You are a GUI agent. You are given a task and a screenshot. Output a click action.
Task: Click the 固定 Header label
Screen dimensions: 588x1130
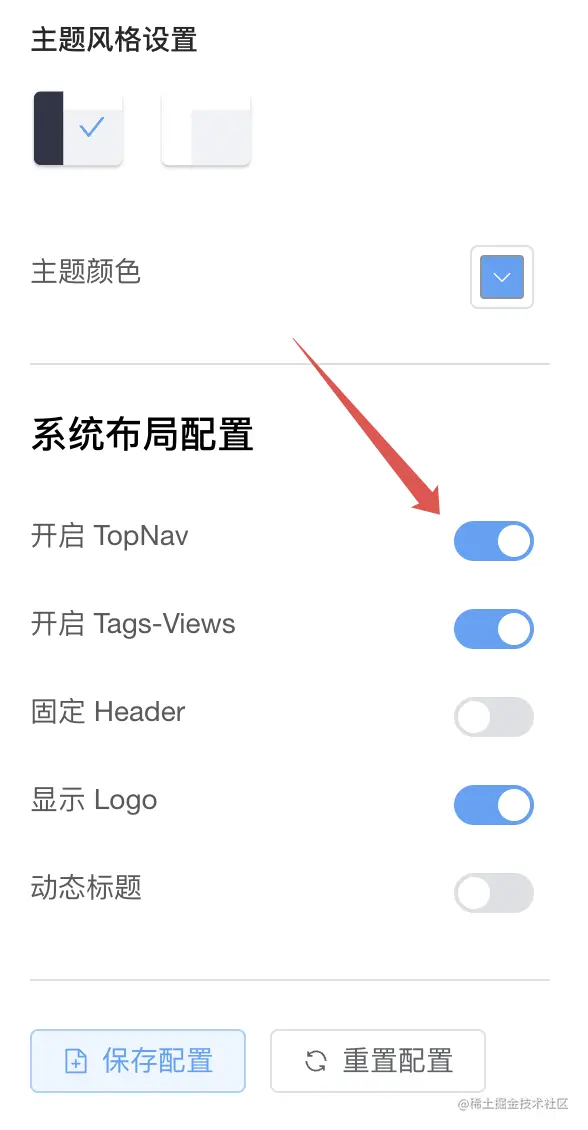point(108,712)
